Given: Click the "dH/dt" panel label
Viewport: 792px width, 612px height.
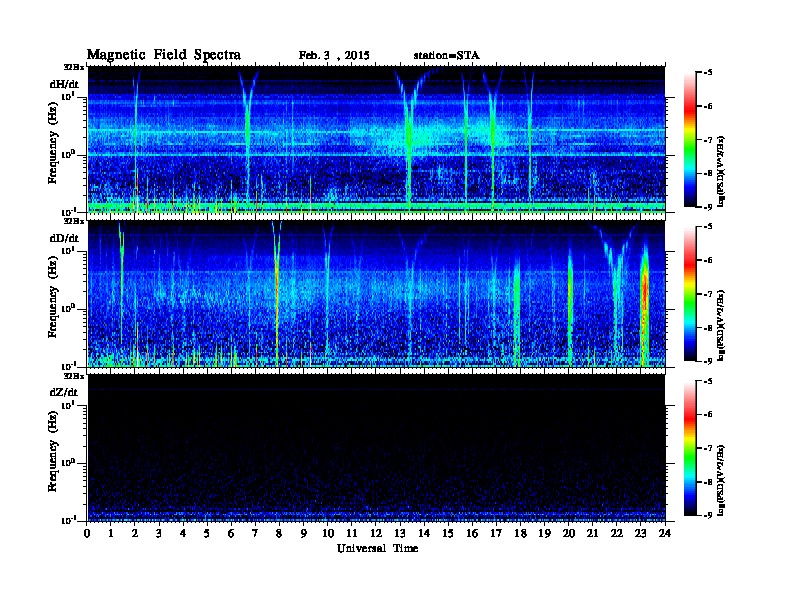Looking at the screenshot, I should pyautogui.click(x=64, y=84).
